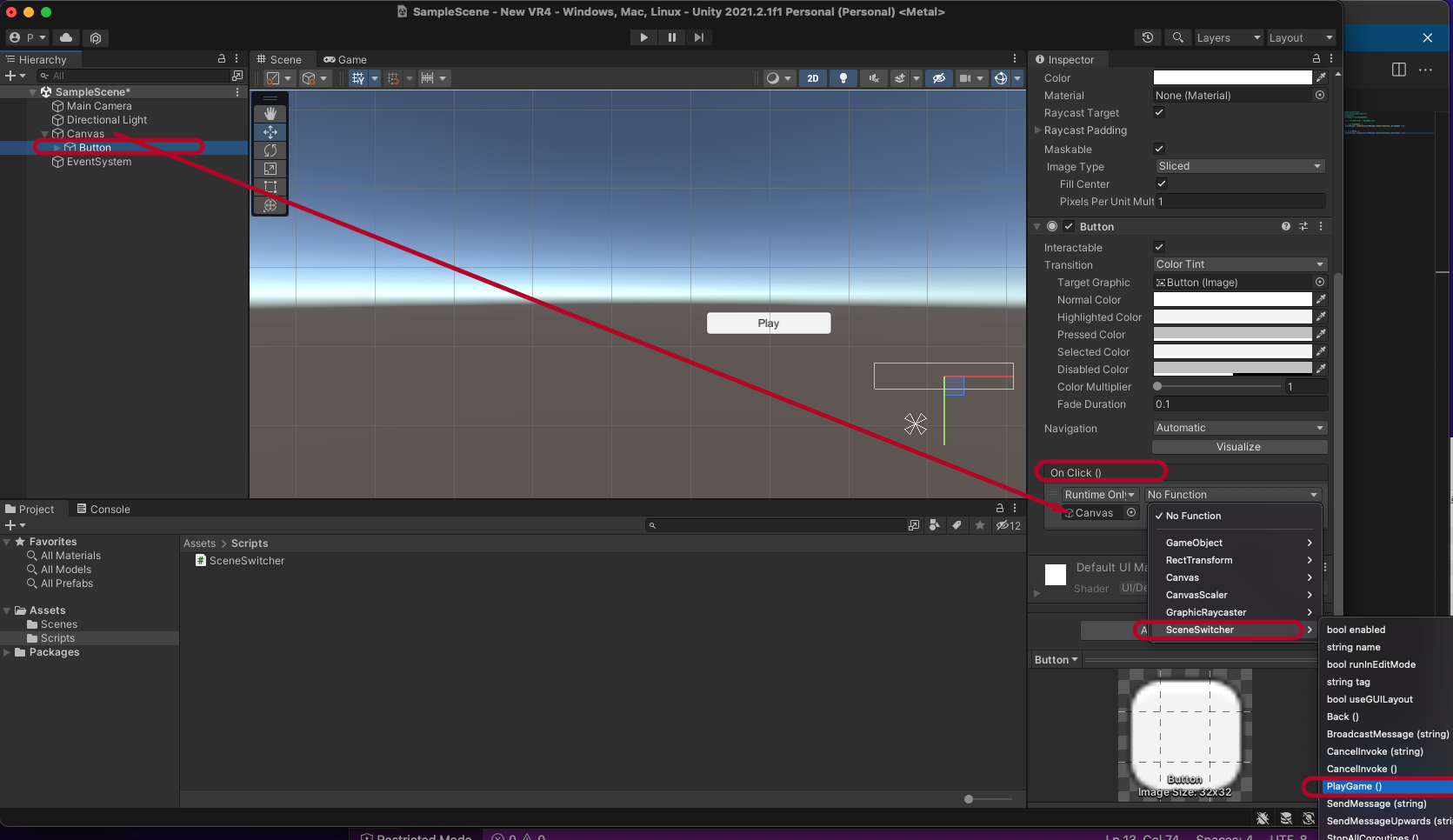Select SceneSwitcher in function menu
1453x840 pixels.
click(x=1235, y=630)
